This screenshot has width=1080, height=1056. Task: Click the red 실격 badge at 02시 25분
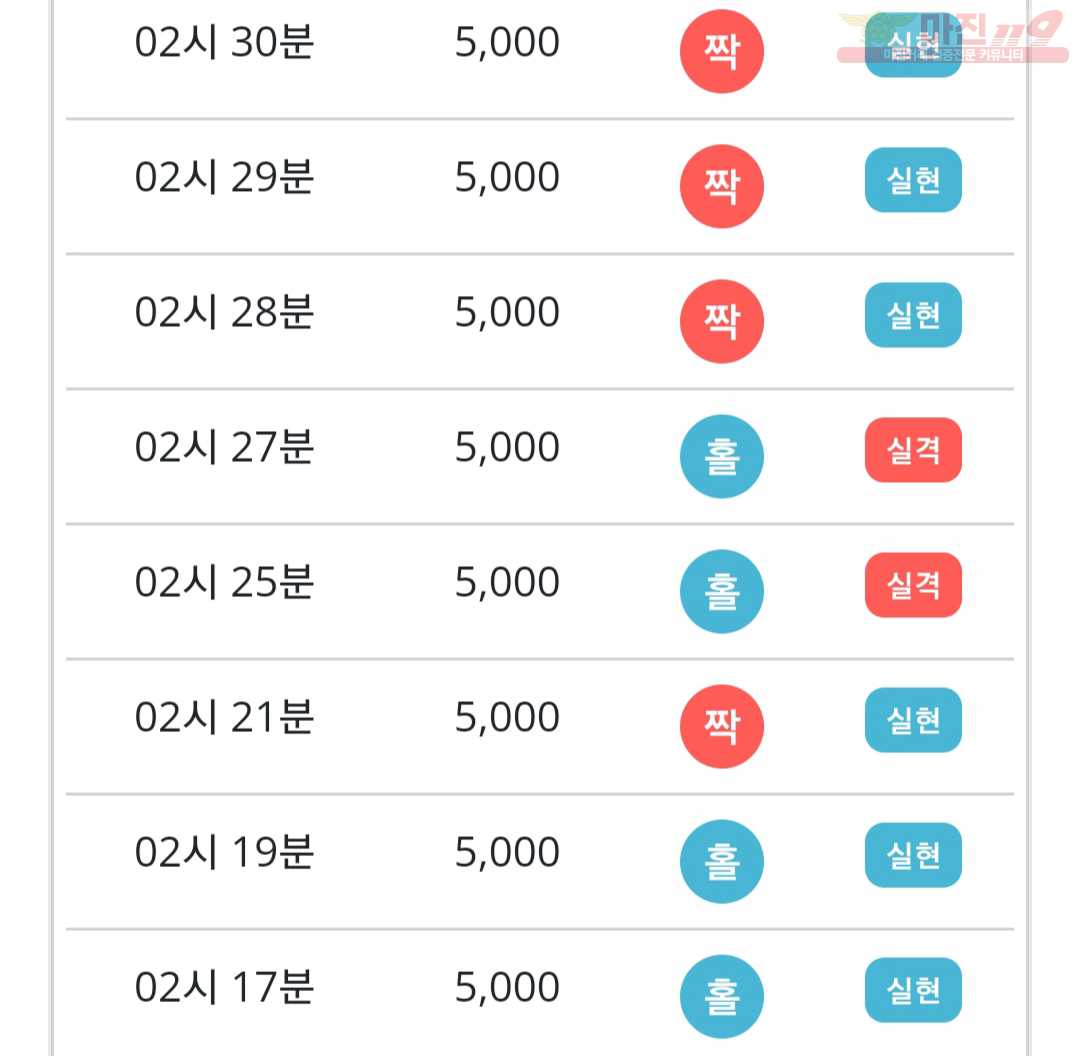913,585
